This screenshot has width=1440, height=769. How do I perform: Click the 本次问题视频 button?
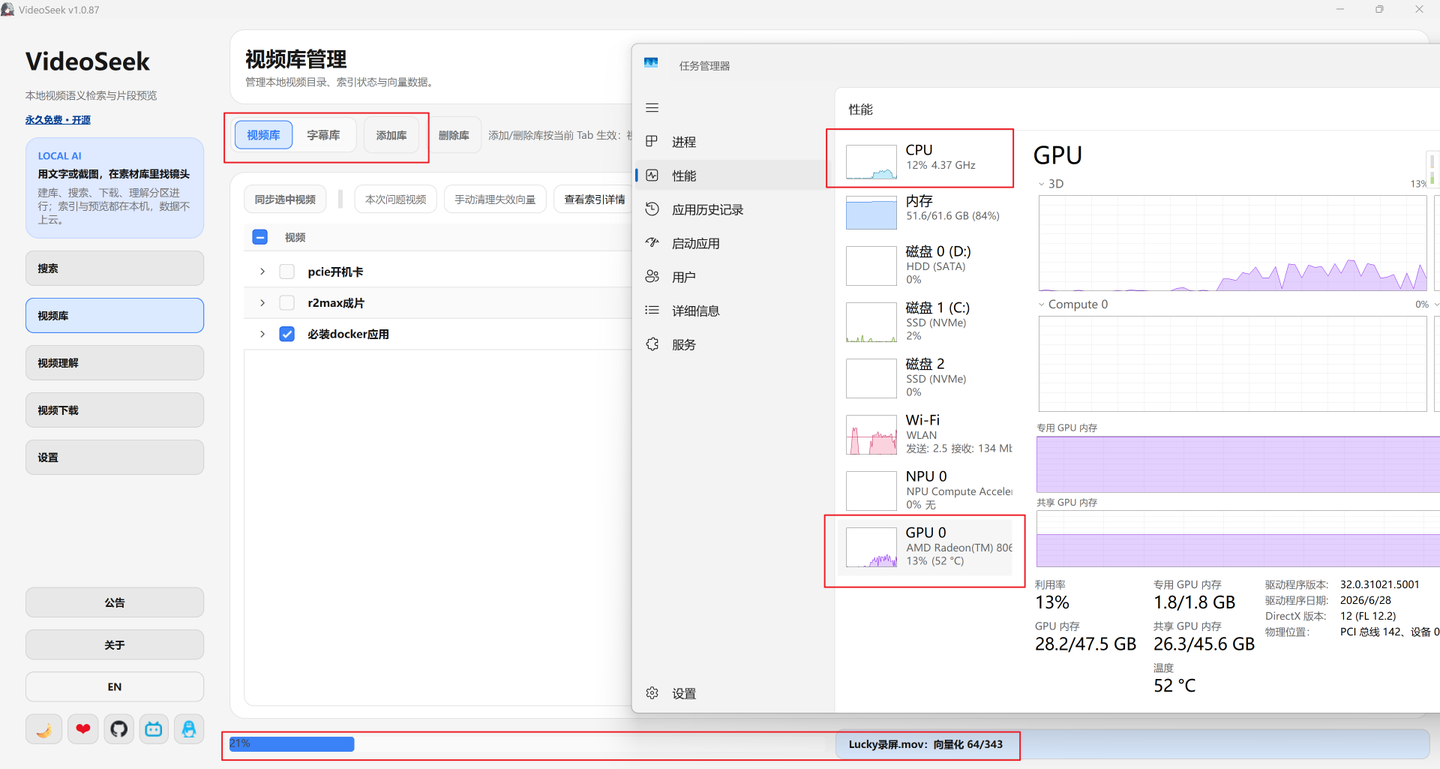pos(395,199)
